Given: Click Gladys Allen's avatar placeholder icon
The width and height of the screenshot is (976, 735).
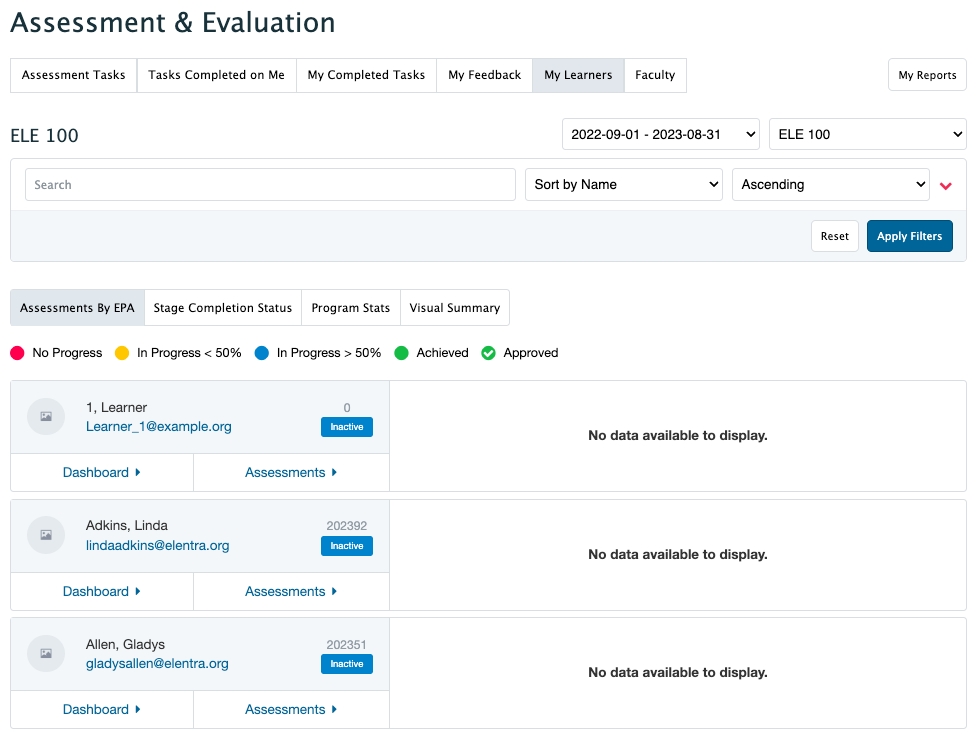Looking at the screenshot, I should 46,653.
